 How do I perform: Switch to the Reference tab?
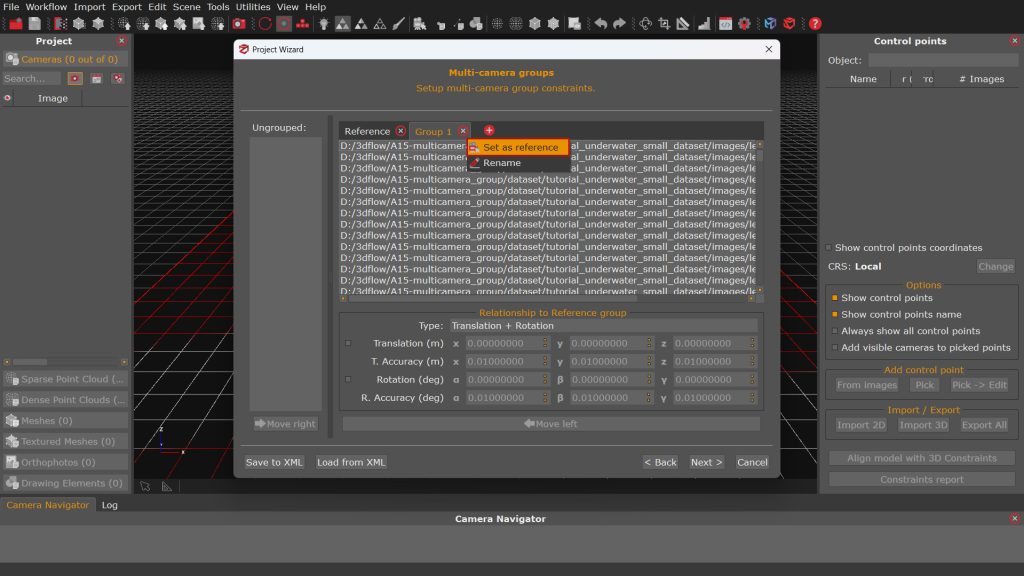tap(367, 132)
